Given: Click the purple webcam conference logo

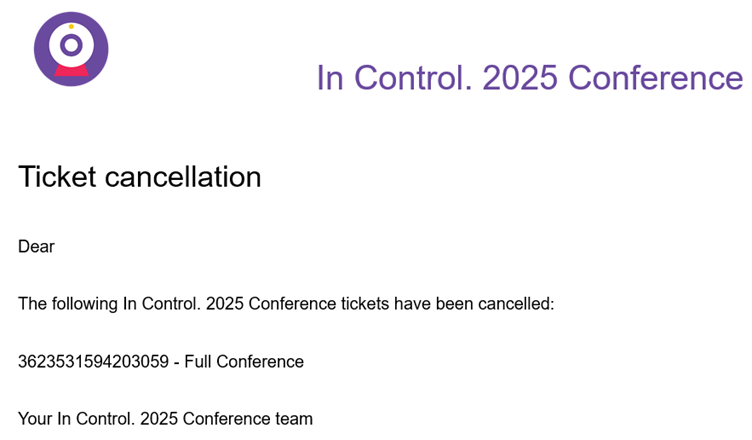Looking at the screenshot, I should (x=70, y=50).
